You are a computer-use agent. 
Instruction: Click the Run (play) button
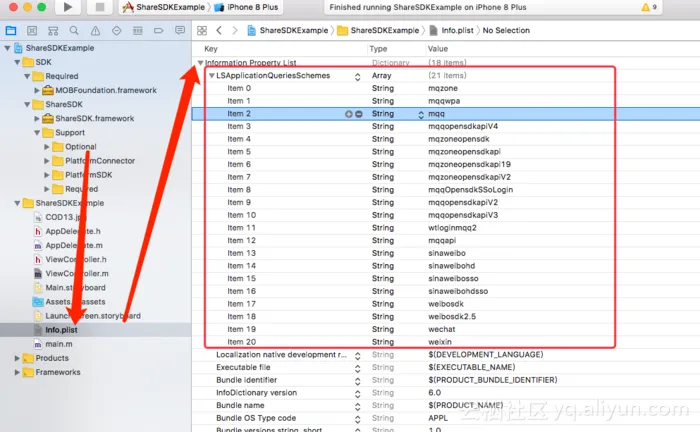click(67, 7)
